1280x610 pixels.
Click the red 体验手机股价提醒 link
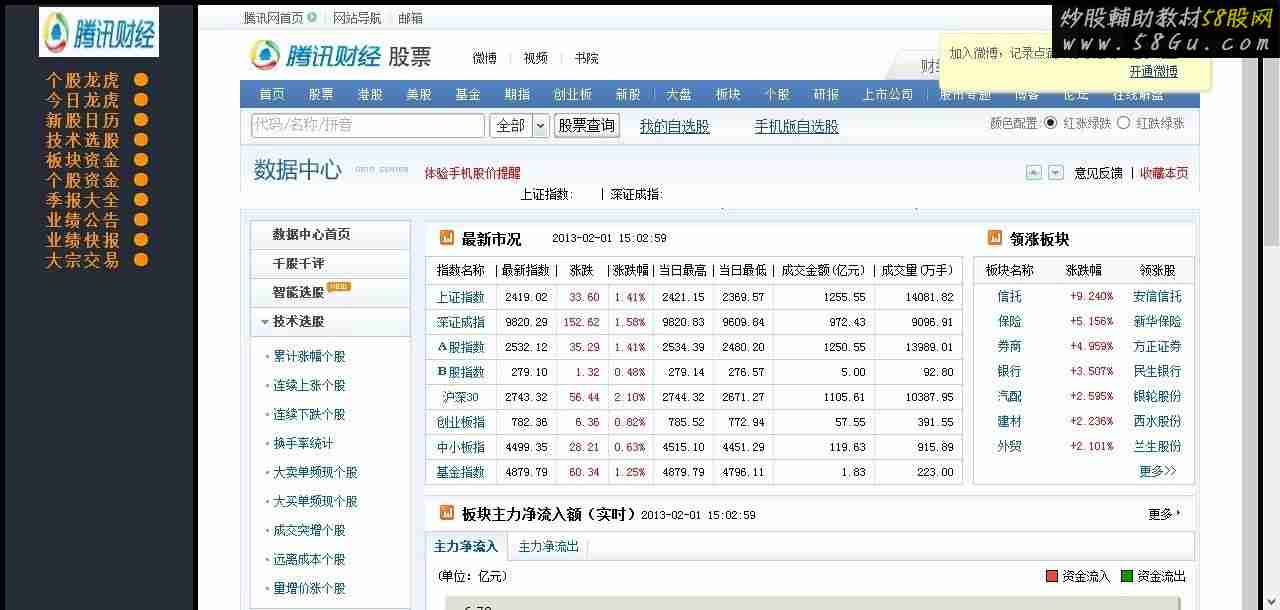coord(473,173)
